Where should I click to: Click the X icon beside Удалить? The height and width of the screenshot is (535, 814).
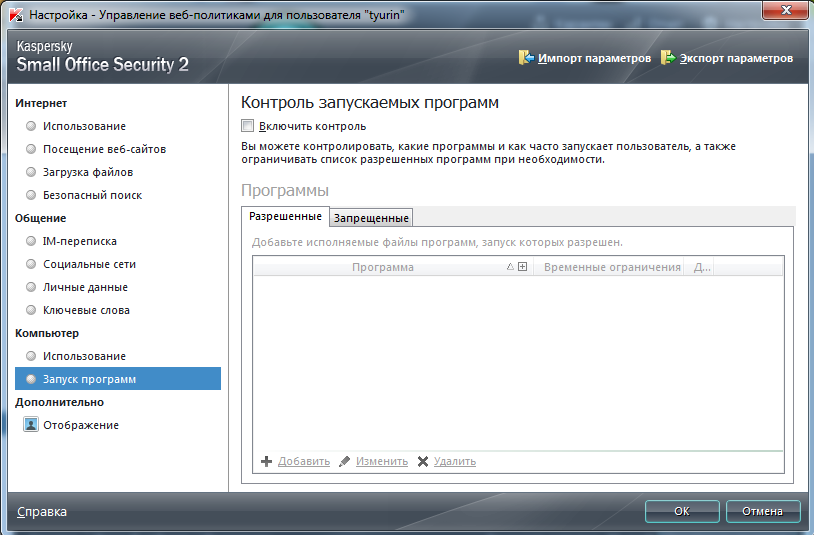423,461
